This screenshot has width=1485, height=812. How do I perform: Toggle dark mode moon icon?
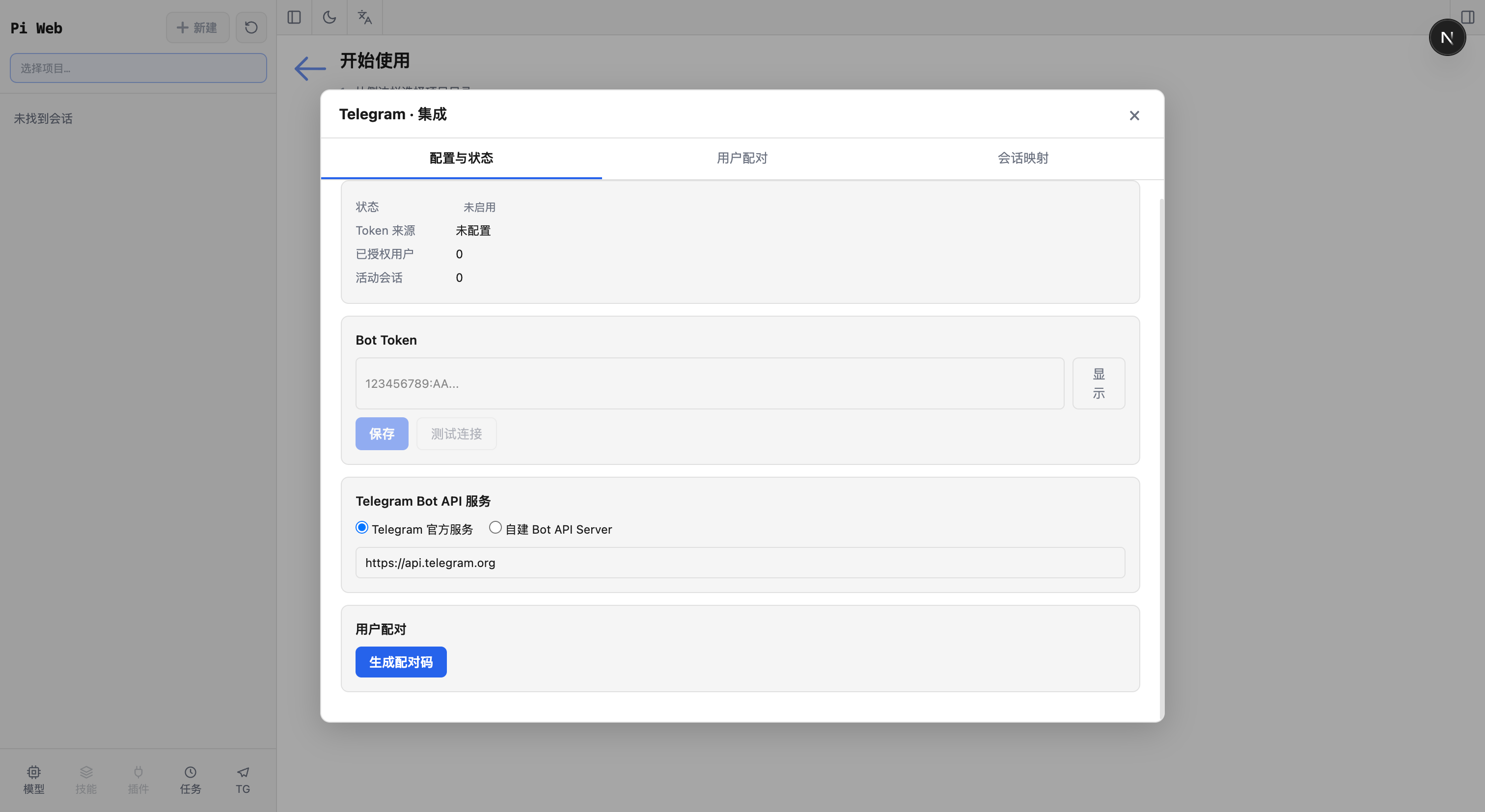330,17
